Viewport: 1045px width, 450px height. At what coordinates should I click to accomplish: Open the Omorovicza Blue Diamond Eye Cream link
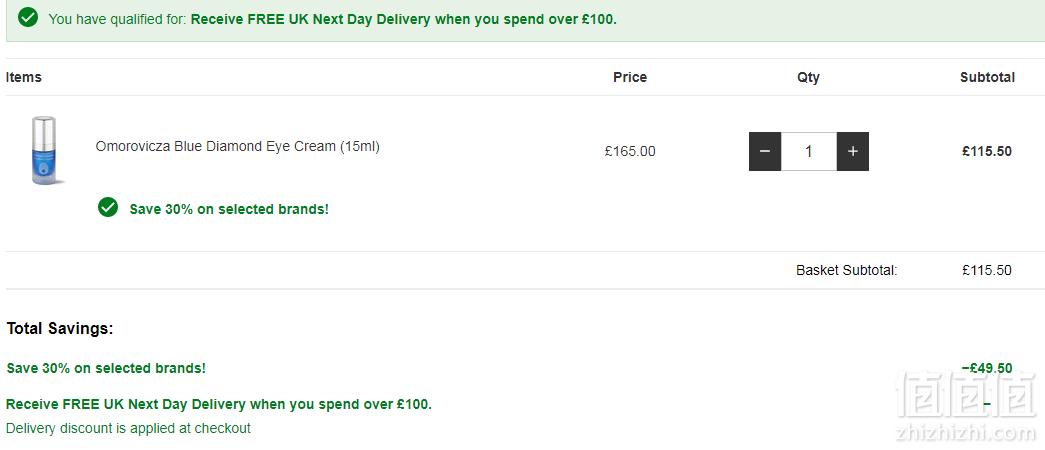237,146
